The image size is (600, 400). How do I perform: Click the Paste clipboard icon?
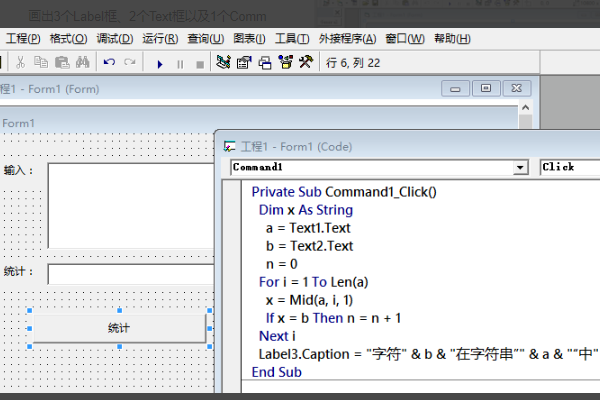(x=62, y=63)
